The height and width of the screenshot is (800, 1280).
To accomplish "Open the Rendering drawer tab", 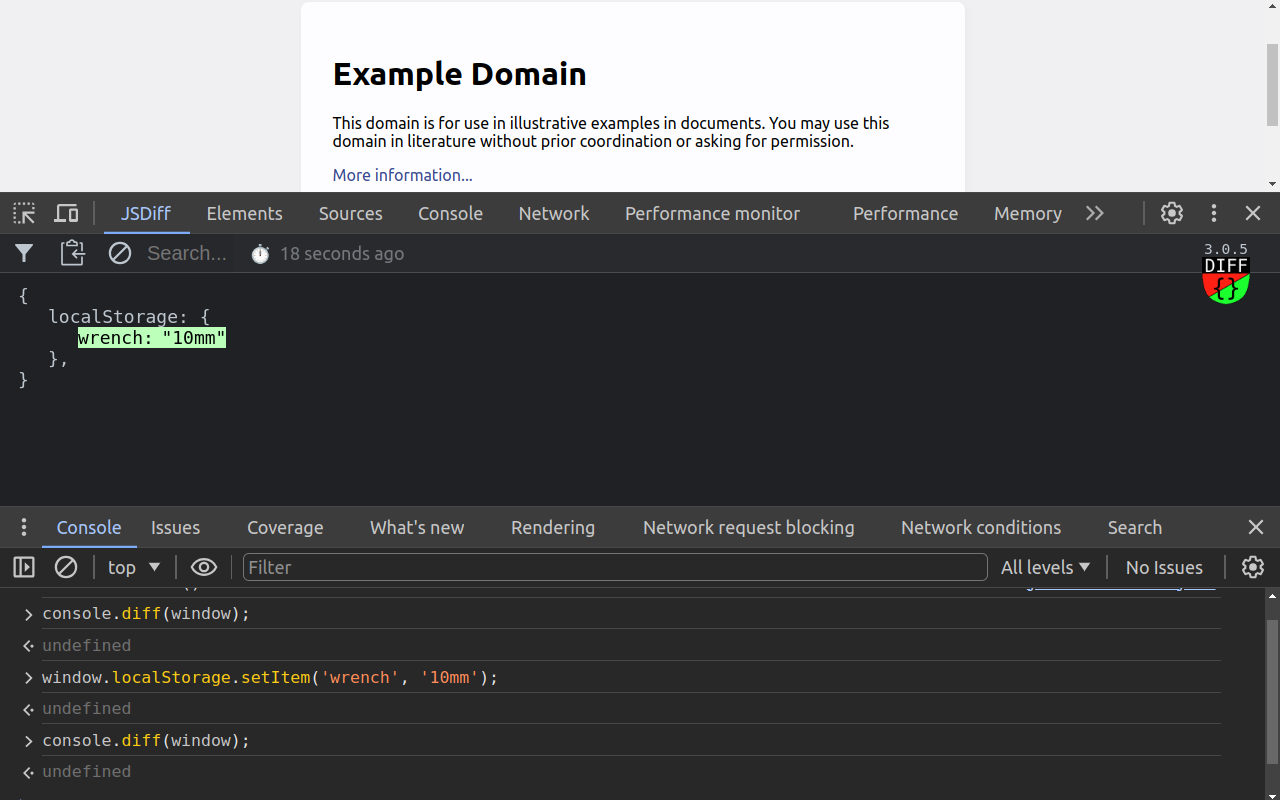I will click(552, 527).
